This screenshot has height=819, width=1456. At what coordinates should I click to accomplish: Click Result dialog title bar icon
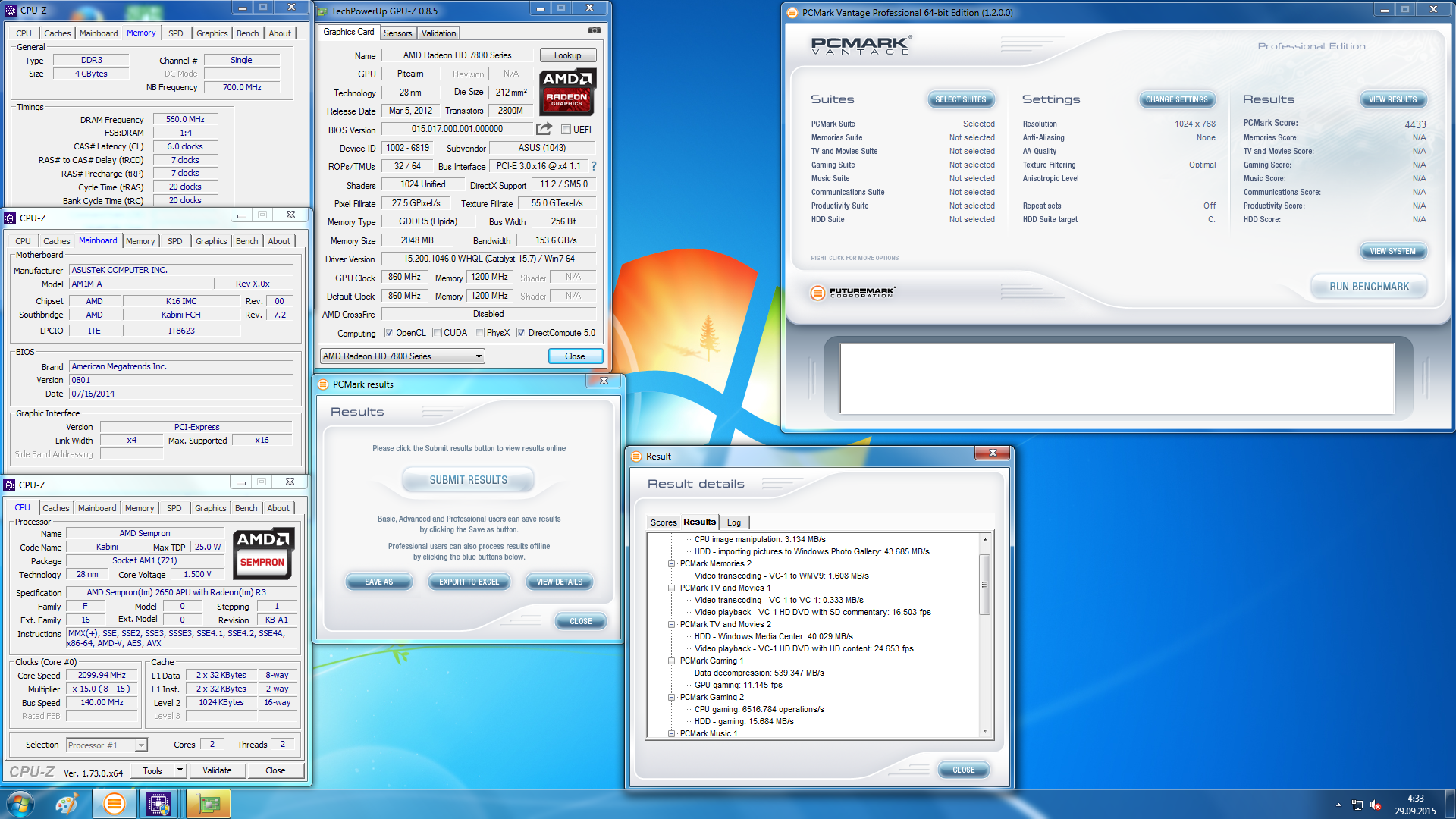(636, 457)
